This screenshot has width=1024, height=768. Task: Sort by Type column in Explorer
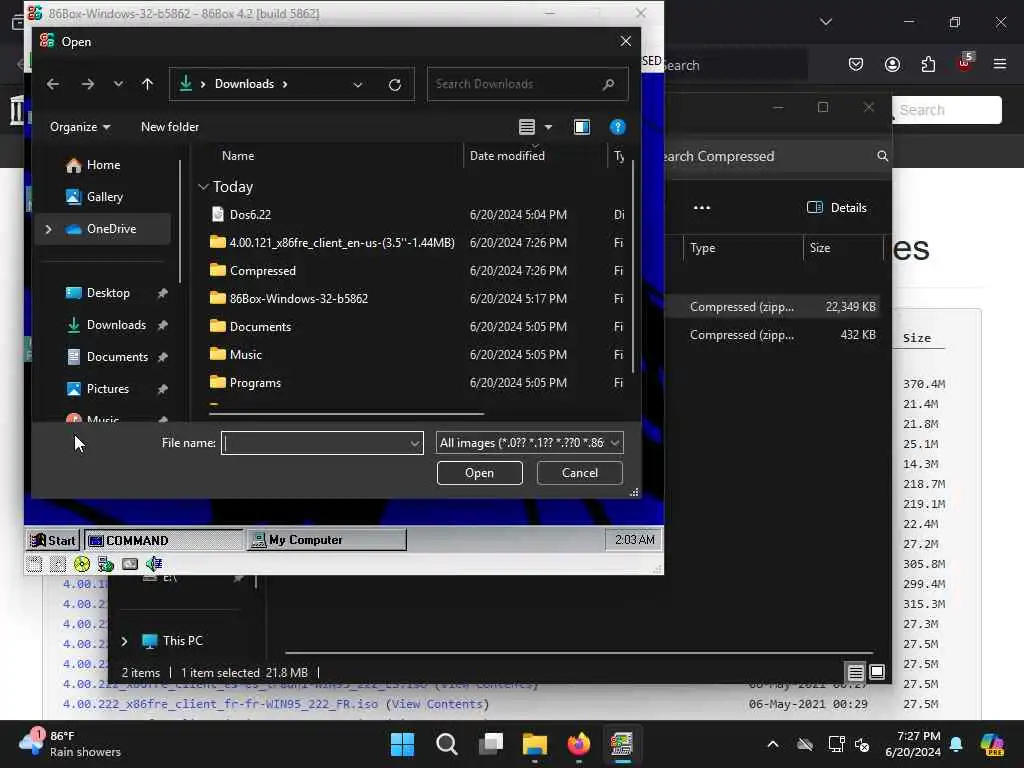[703, 248]
